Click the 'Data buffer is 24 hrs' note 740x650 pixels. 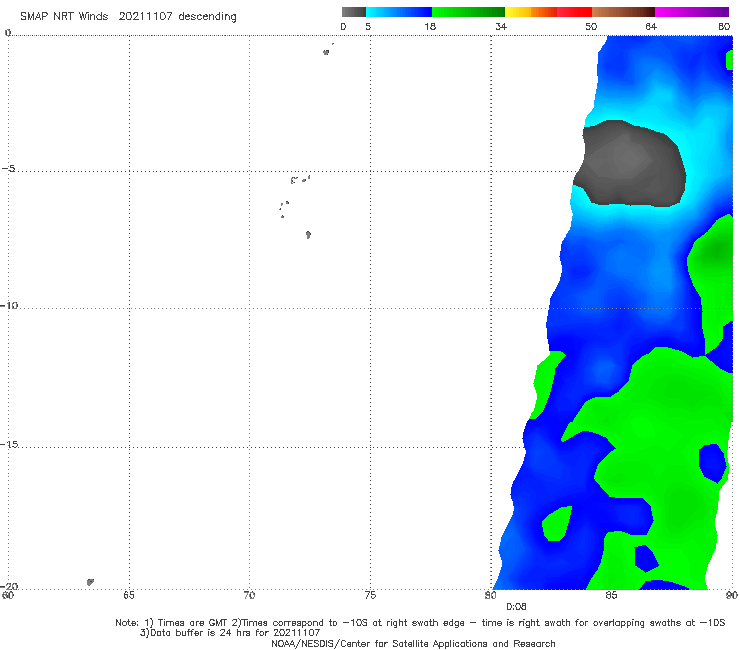[230, 633]
